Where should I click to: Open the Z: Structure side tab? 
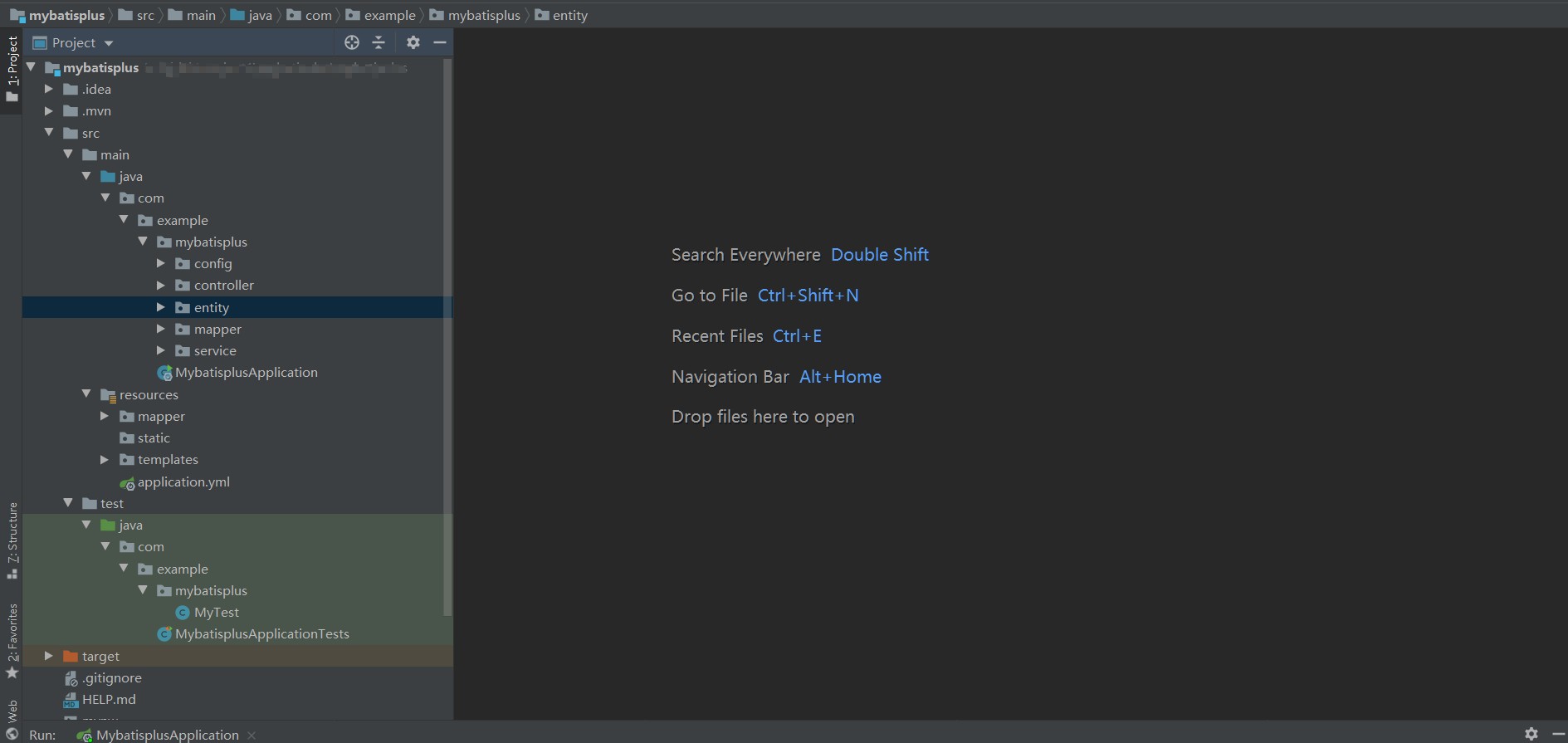click(x=12, y=540)
